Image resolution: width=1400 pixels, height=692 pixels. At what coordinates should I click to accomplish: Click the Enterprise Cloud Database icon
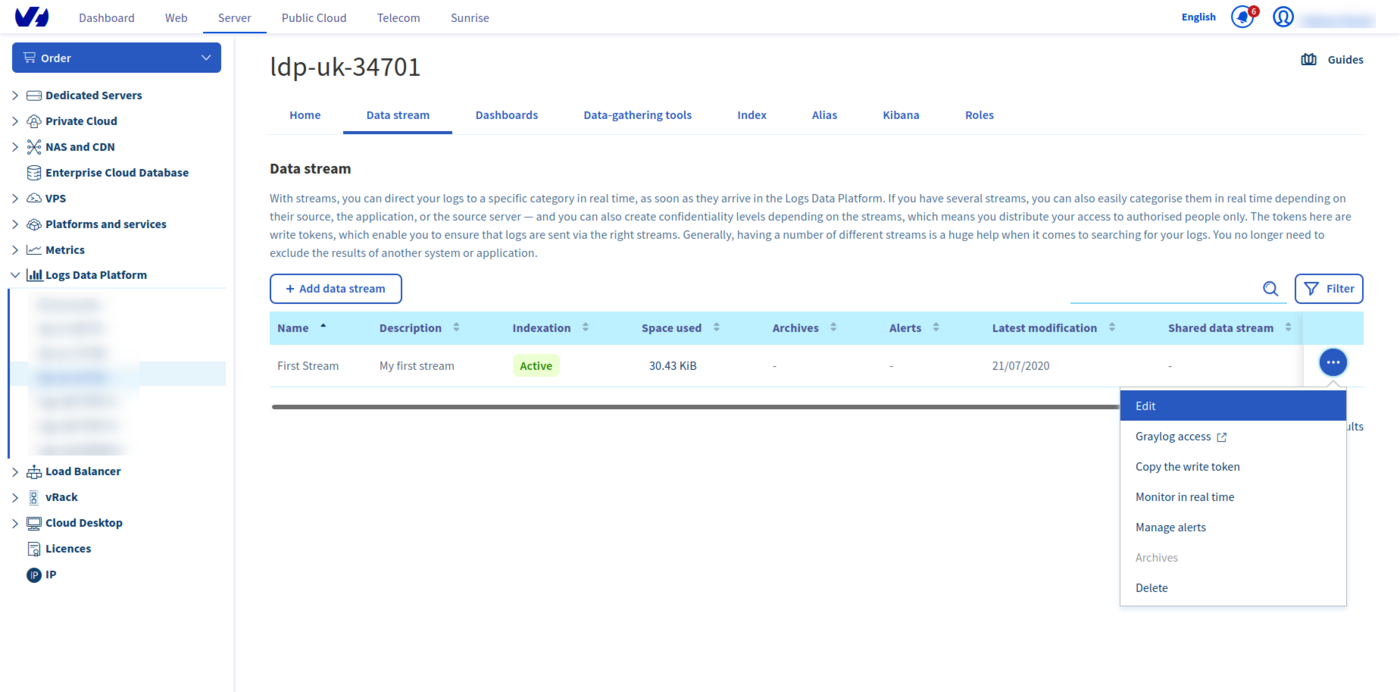click(34, 173)
